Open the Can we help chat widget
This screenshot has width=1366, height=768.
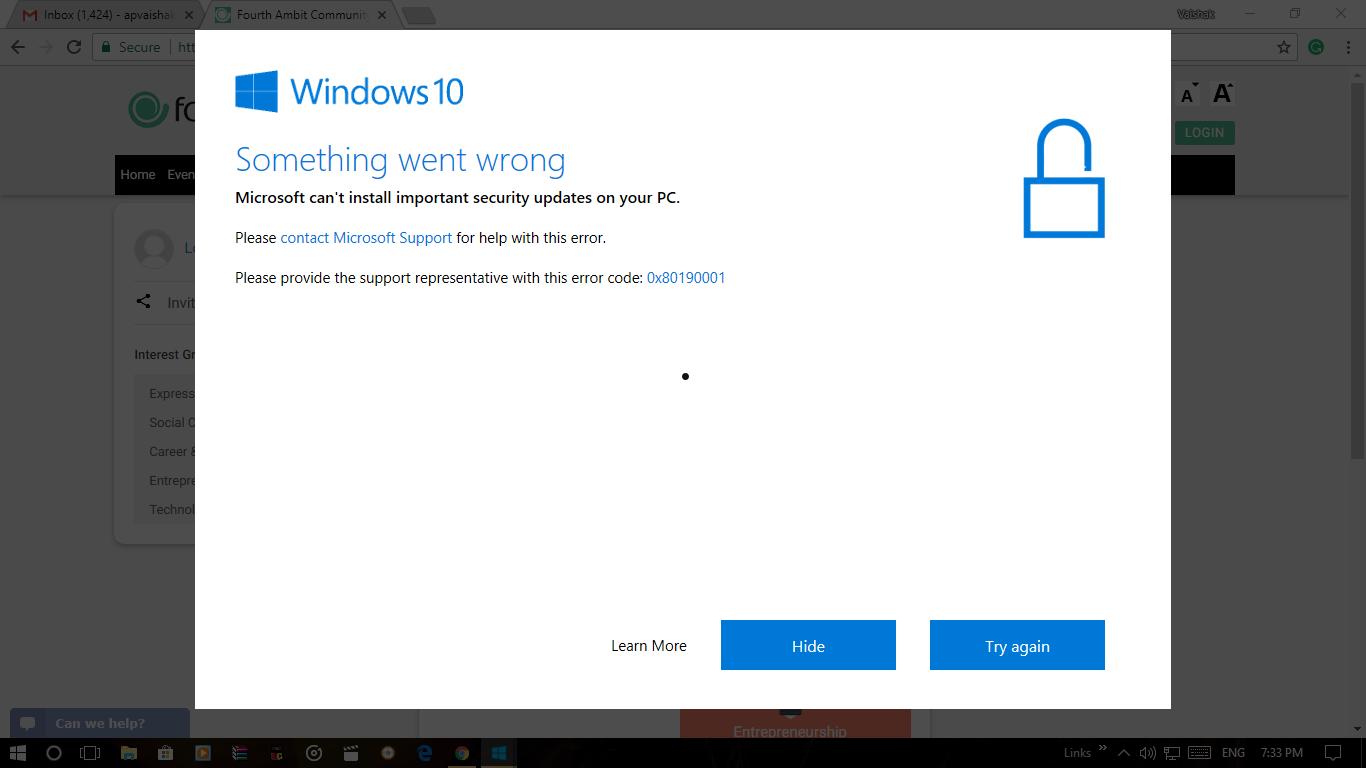pos(100,723)
